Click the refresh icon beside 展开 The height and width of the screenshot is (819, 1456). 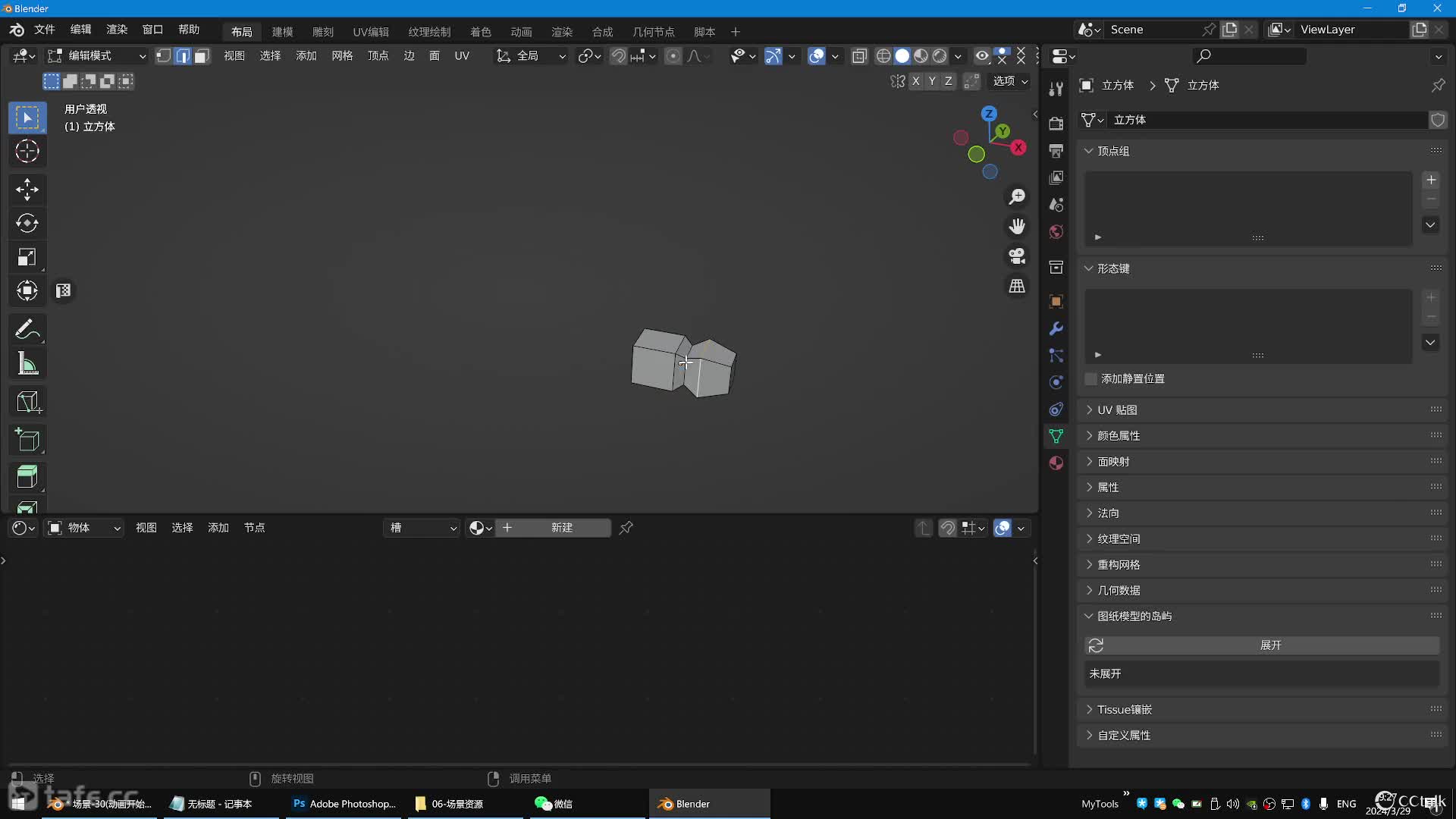[1096, 645]
